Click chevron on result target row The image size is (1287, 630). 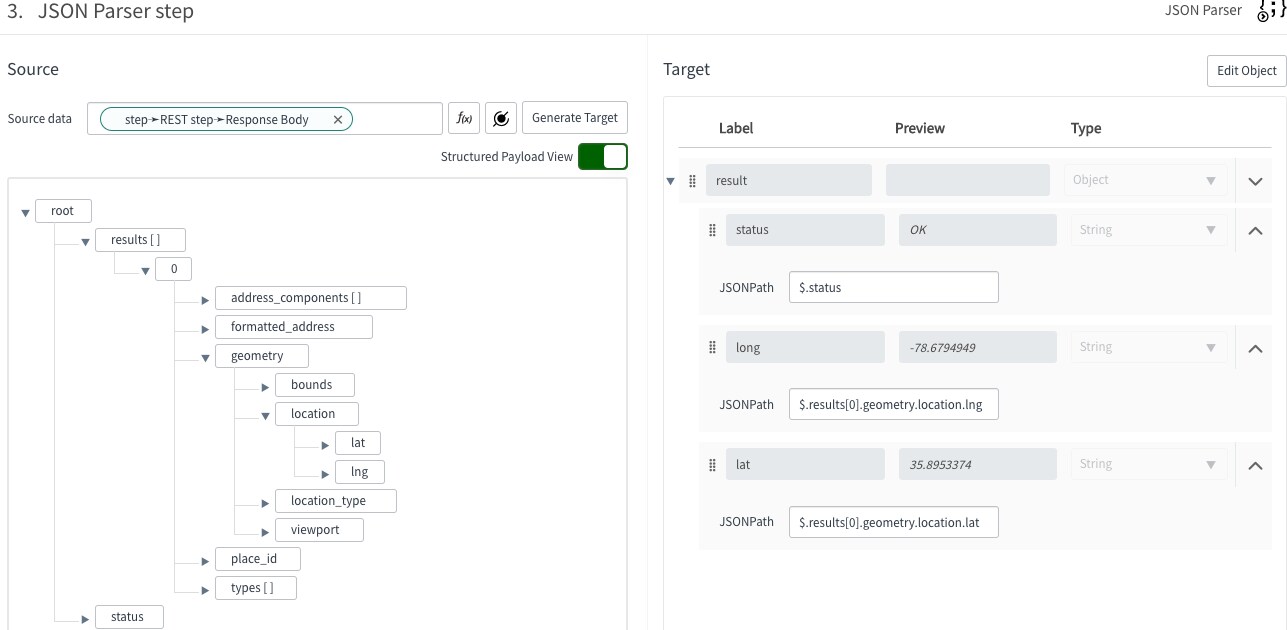coord(1256,181)
